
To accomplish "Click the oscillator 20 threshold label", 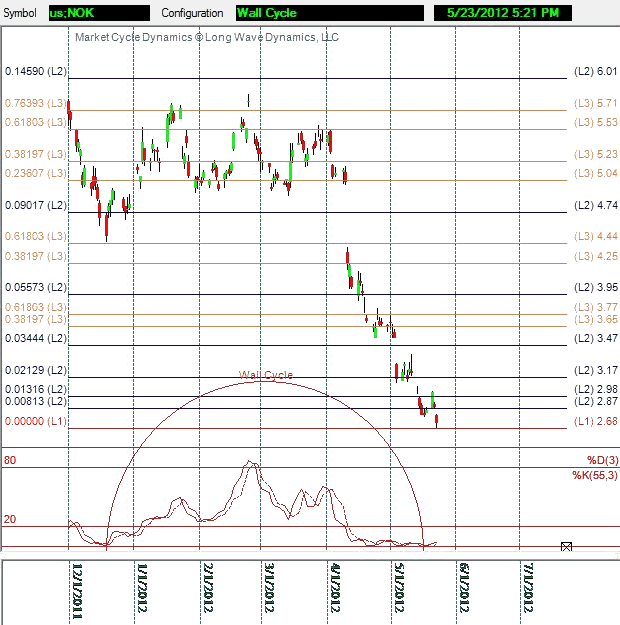I will tap(10, 519).
